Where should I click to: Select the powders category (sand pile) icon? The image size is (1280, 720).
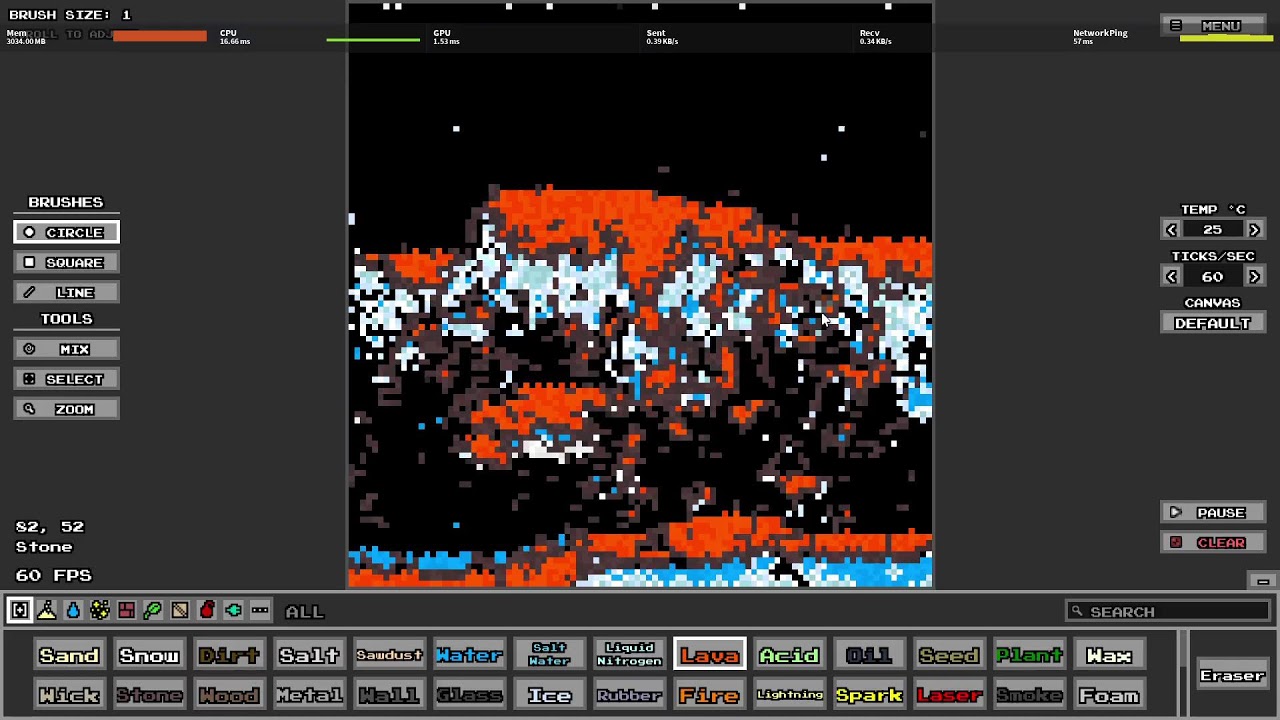[47, 610]
